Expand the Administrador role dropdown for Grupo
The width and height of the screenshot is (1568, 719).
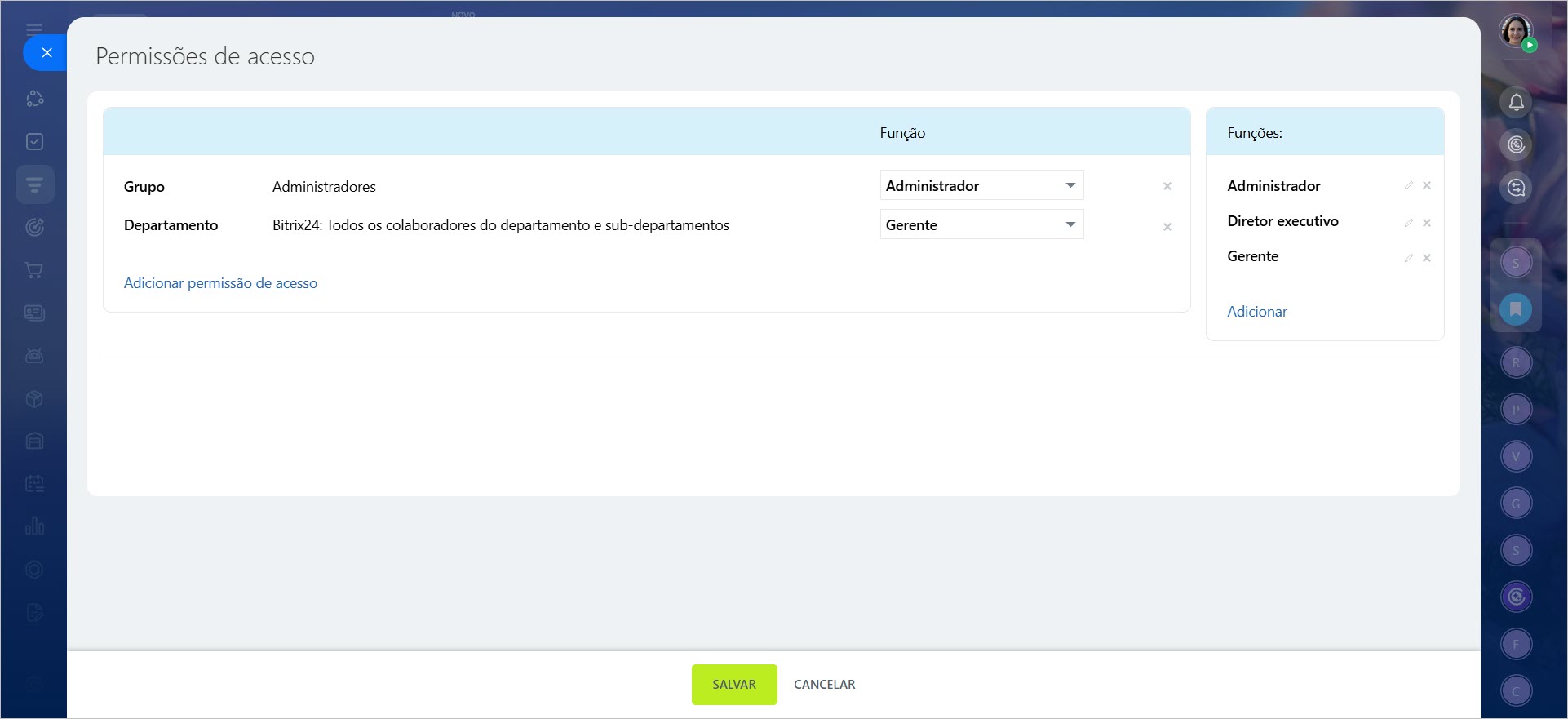point(981,185)
